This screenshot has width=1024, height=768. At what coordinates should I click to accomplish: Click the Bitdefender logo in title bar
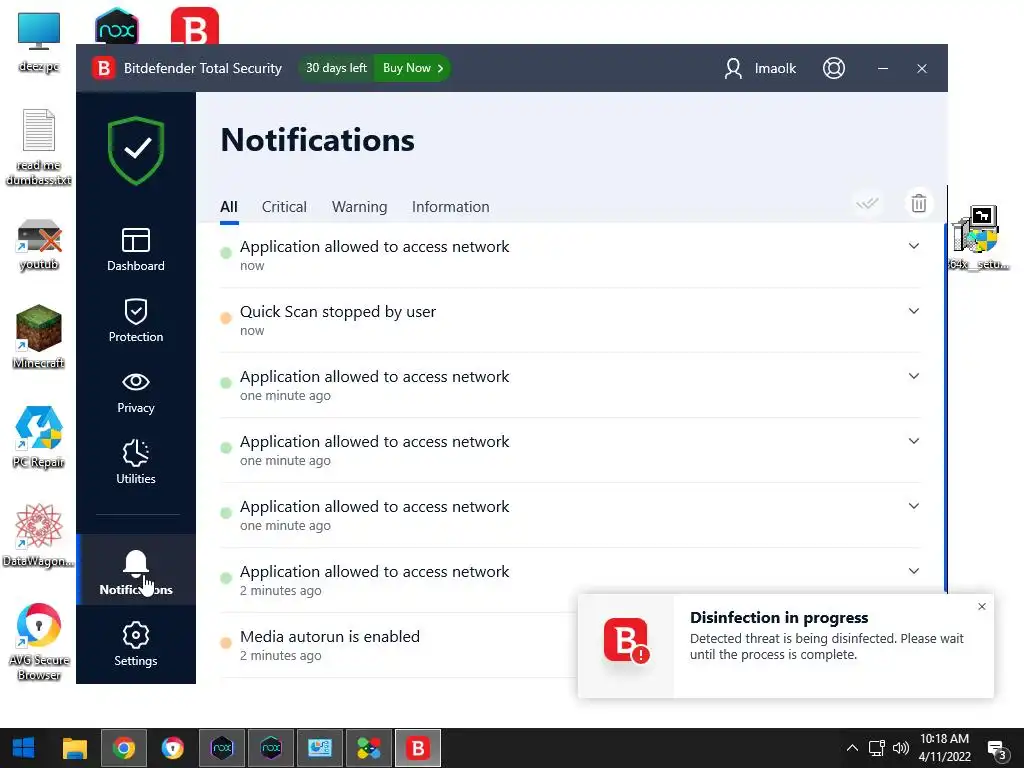(103, 68)
